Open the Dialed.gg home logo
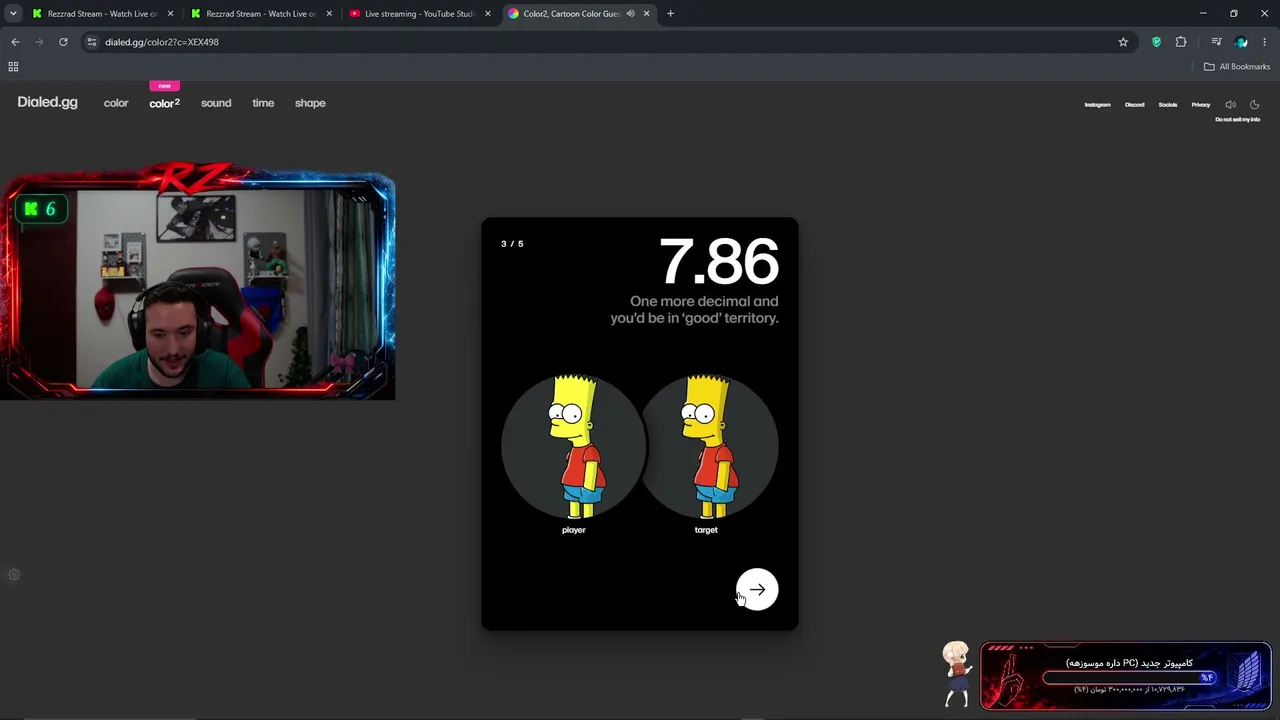The image size is (1280, 720). pos(47,102)
